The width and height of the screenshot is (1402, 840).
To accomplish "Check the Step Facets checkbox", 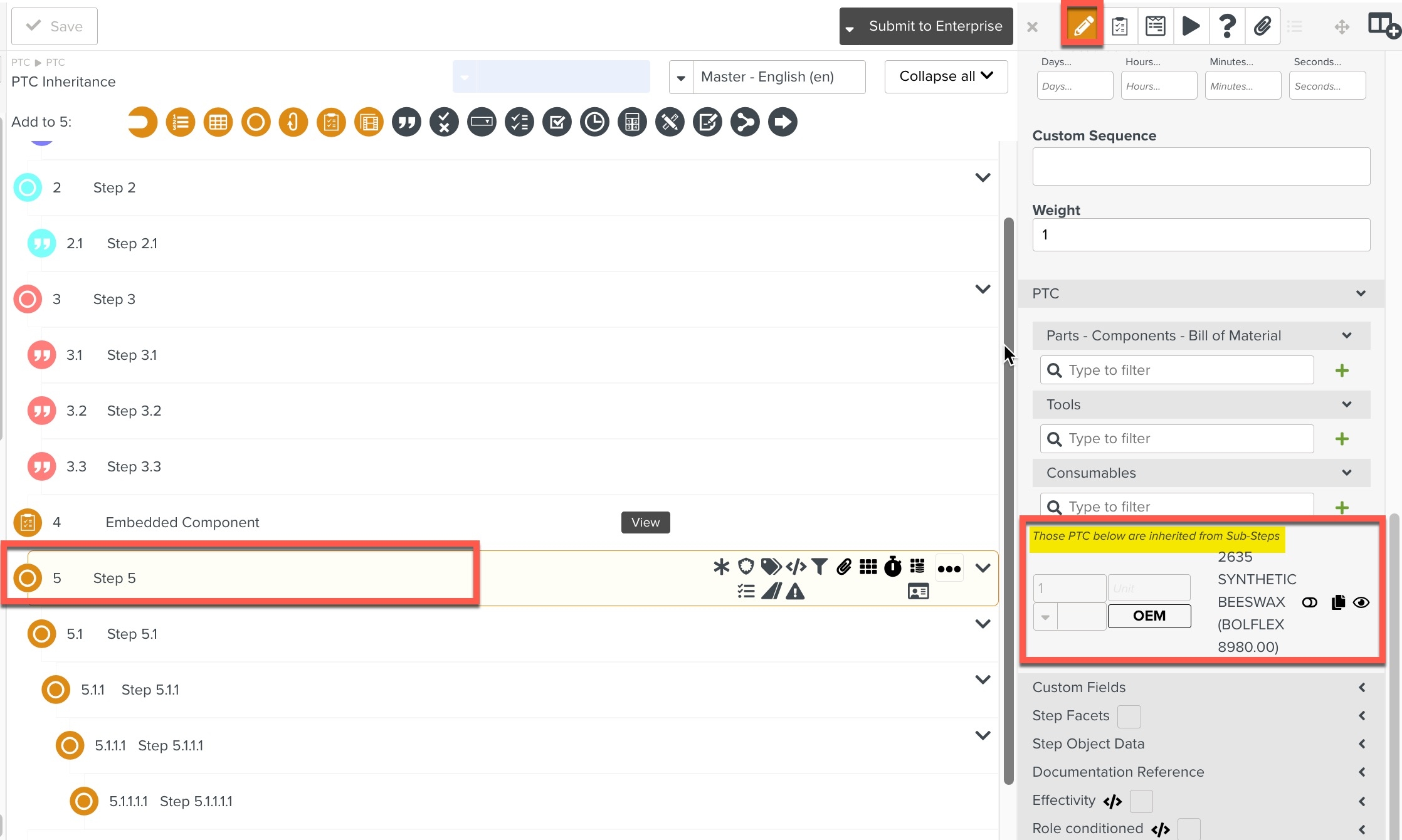I will (1129, 717).
